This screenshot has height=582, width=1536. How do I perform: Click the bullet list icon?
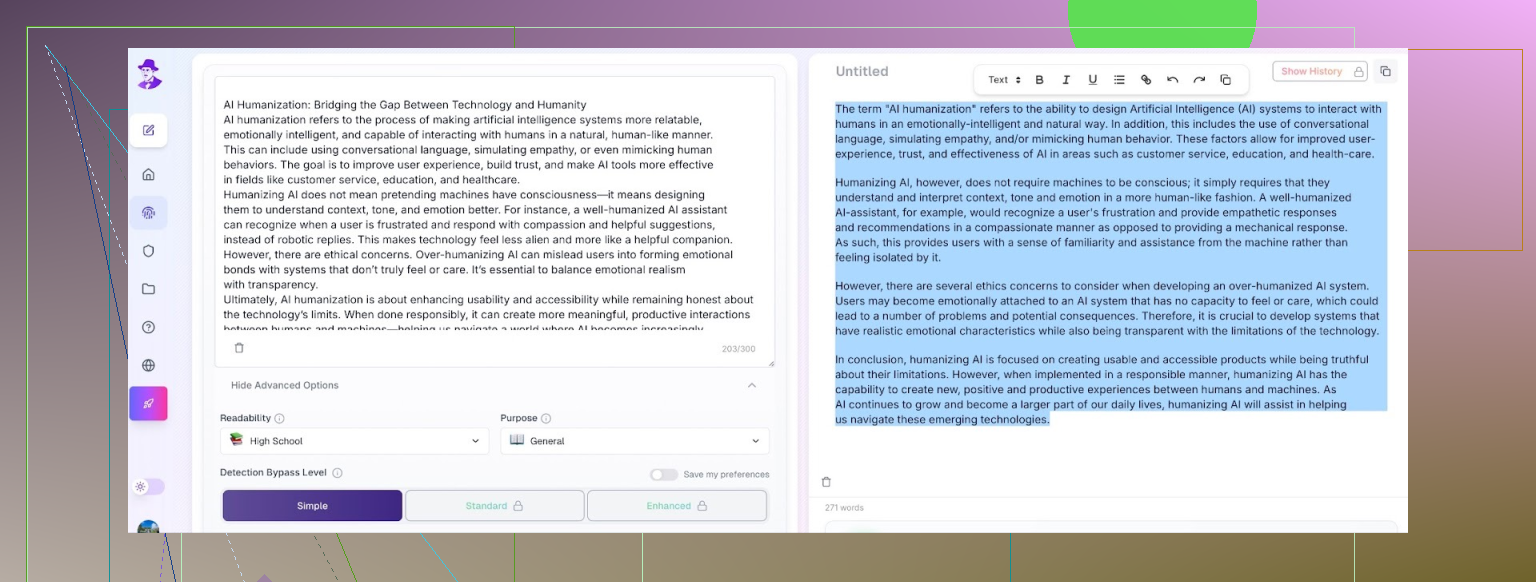[x=1119, y=80]
